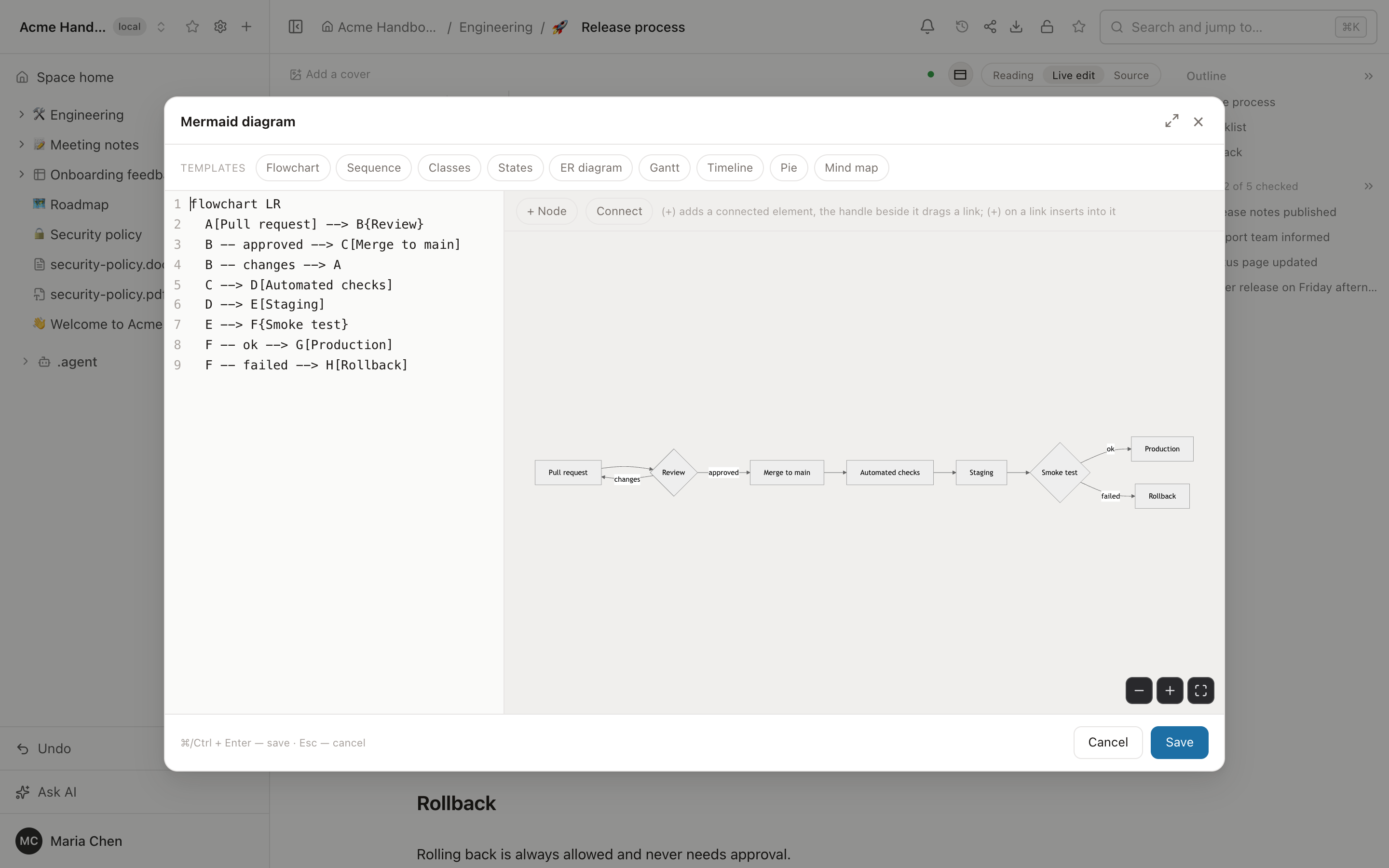Select the Classes template
The image size is (1389, 868).
point(449,168)
